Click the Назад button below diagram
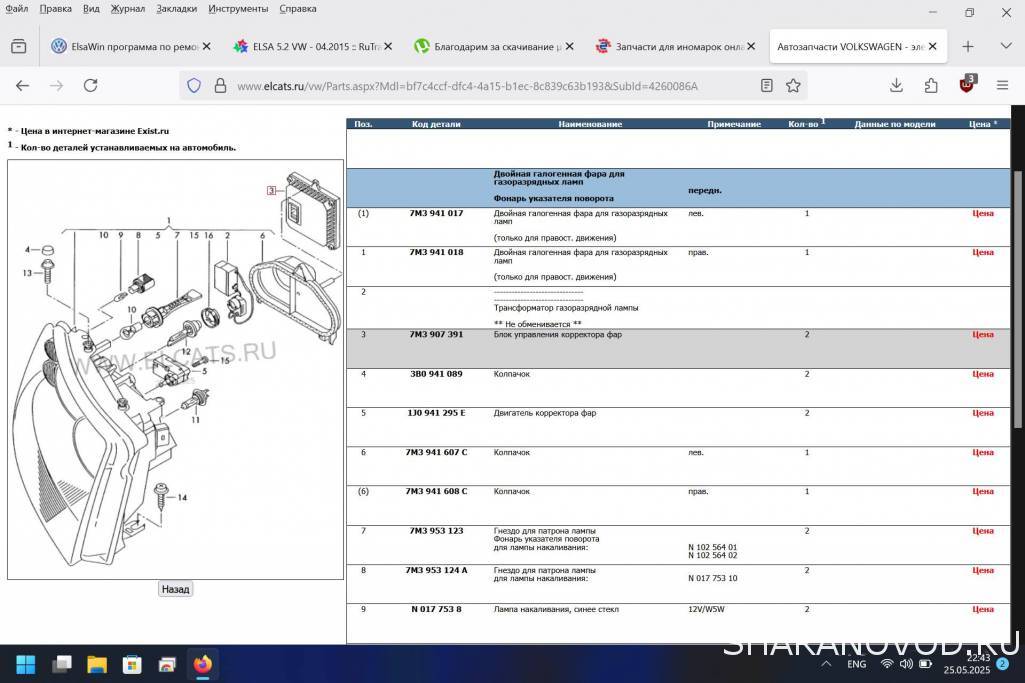1025x683 pixels. pos(175,589)
